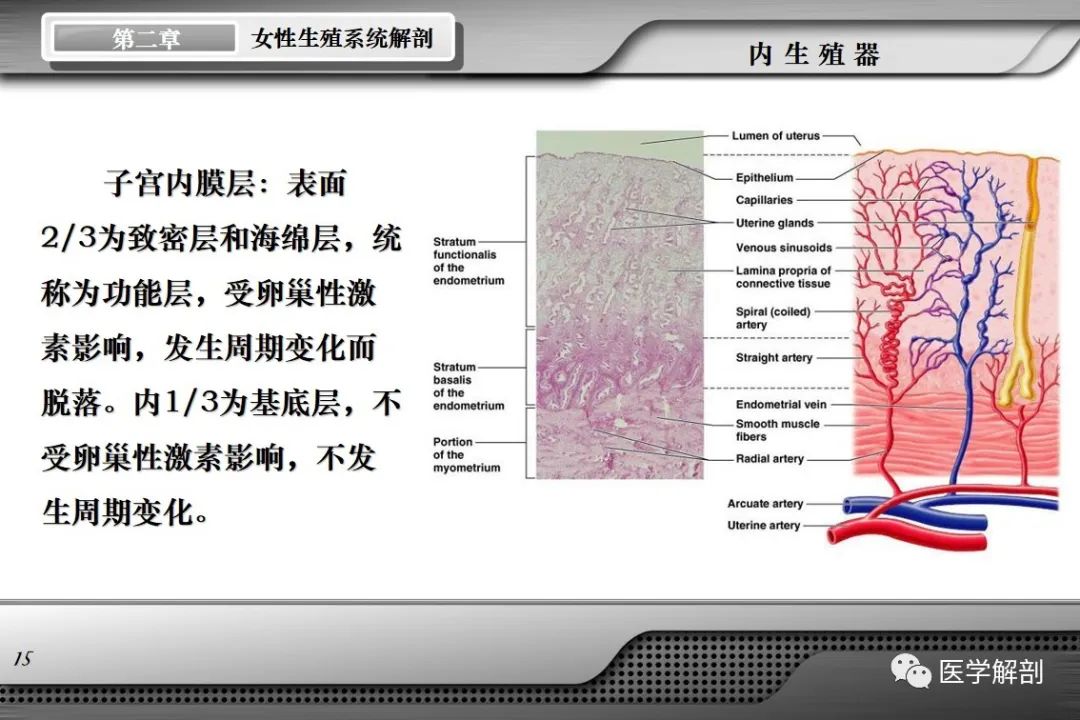Click the histology micrograph image

[x=620, y=305]
